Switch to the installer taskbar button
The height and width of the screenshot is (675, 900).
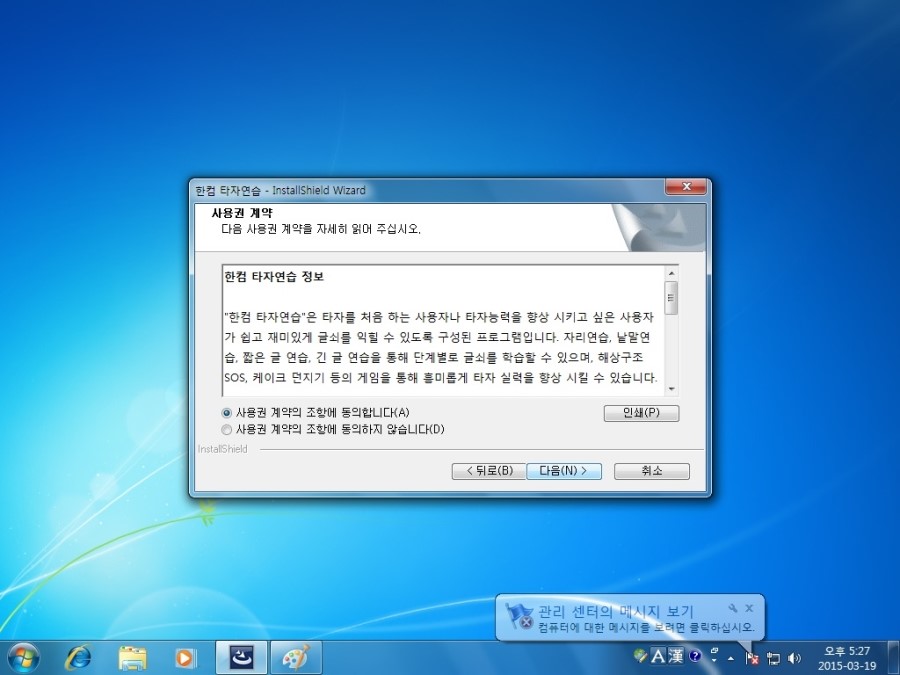point(241,658)
